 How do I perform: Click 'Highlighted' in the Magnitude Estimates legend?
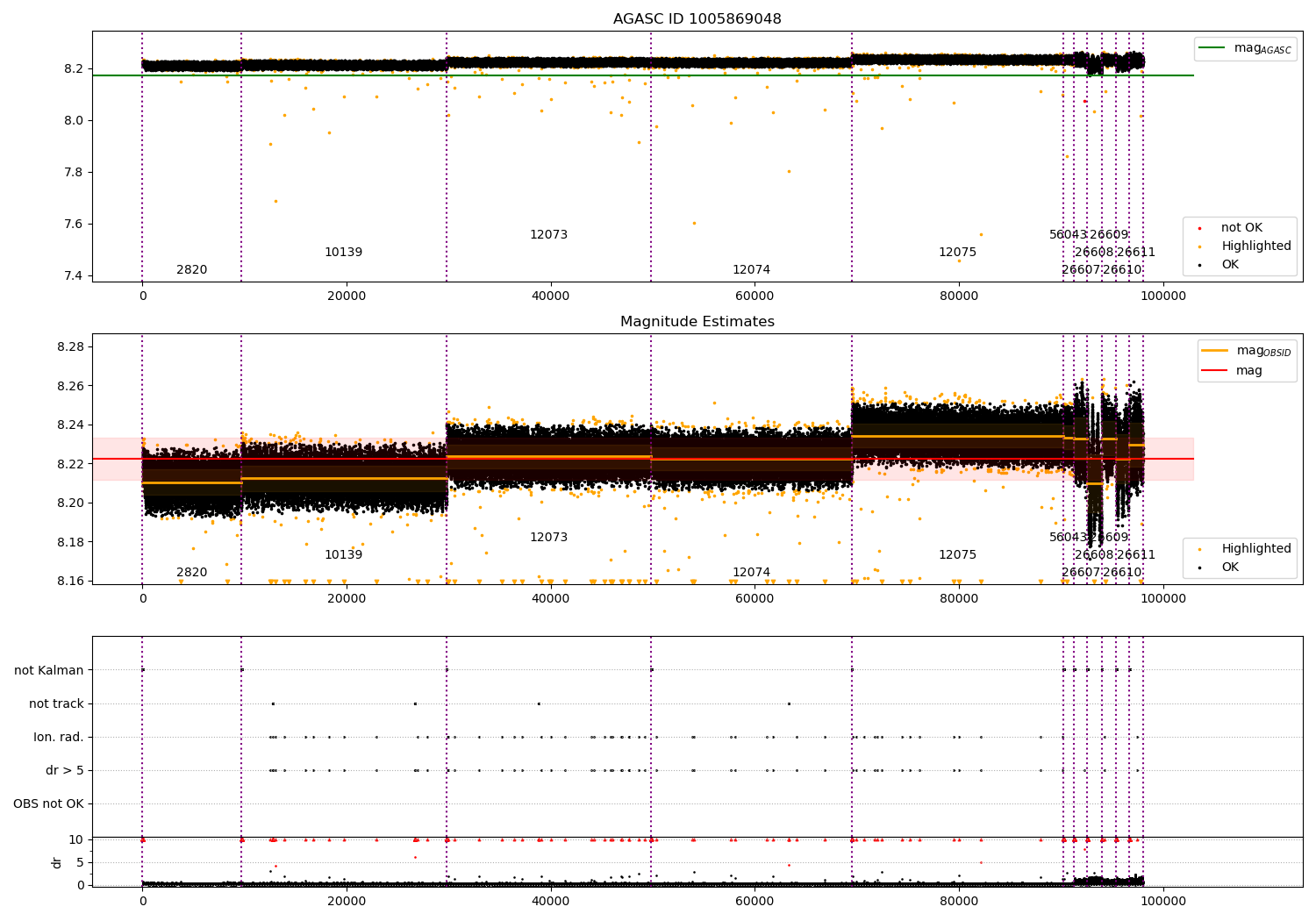(x=1255, y=549)
